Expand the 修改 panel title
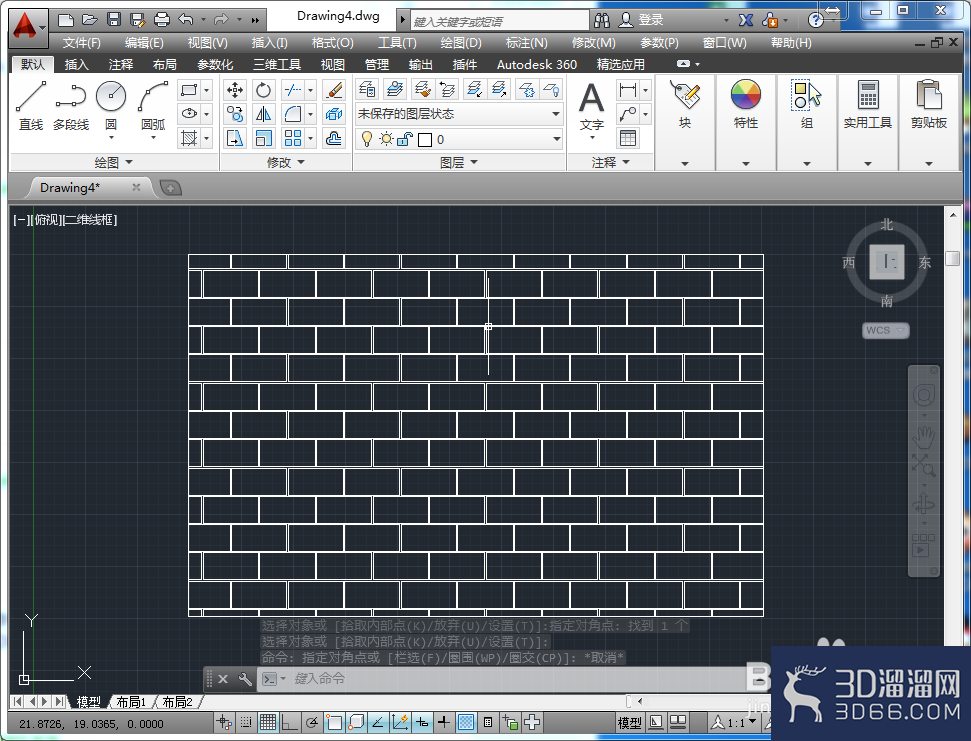 click(x=286, y=162)
